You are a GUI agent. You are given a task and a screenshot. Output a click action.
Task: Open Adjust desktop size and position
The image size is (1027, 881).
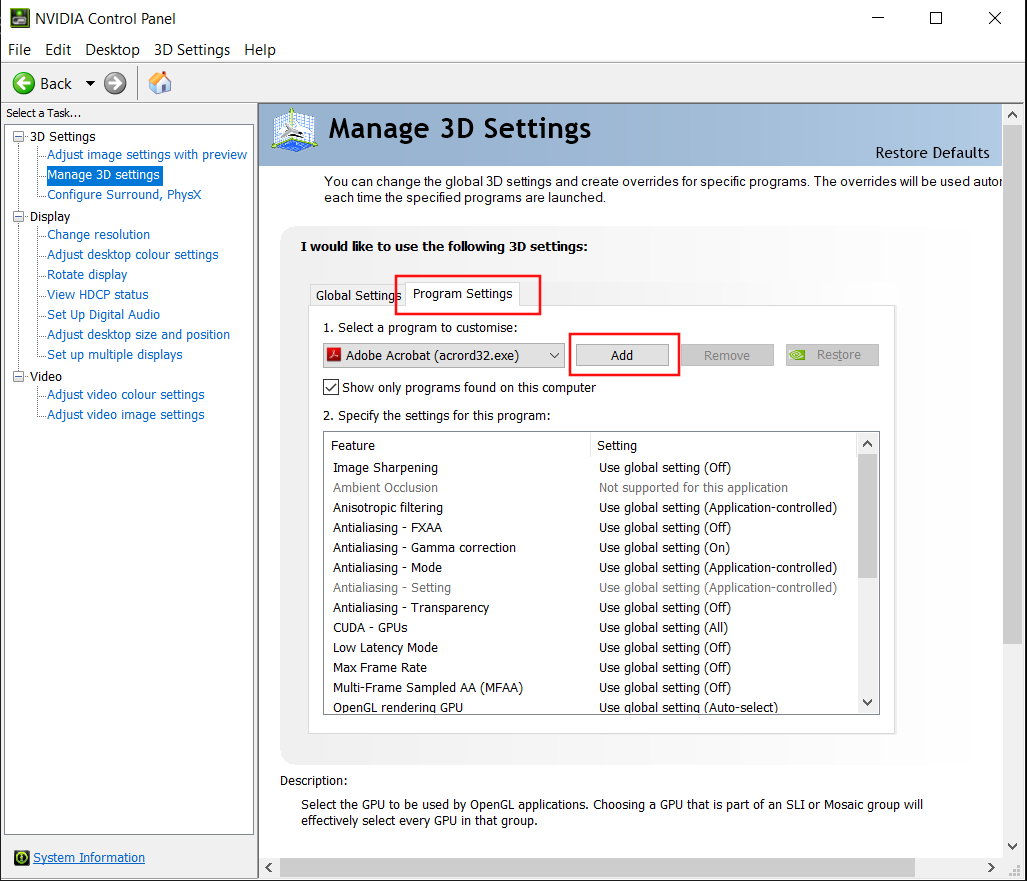click(x=138, y=335)
